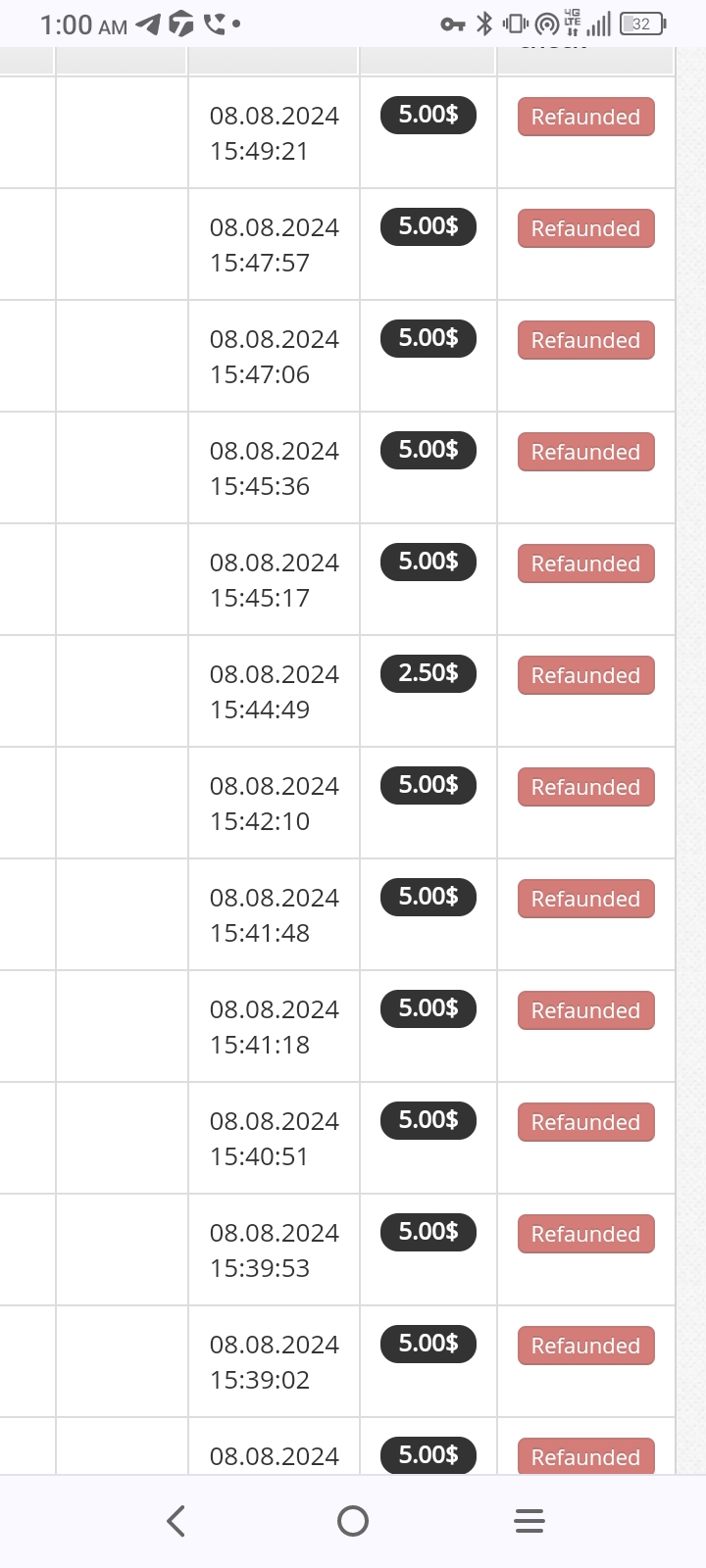
Task: Select 5.00$ badge in 15:40:51 row
Action: pos(429,1120)
